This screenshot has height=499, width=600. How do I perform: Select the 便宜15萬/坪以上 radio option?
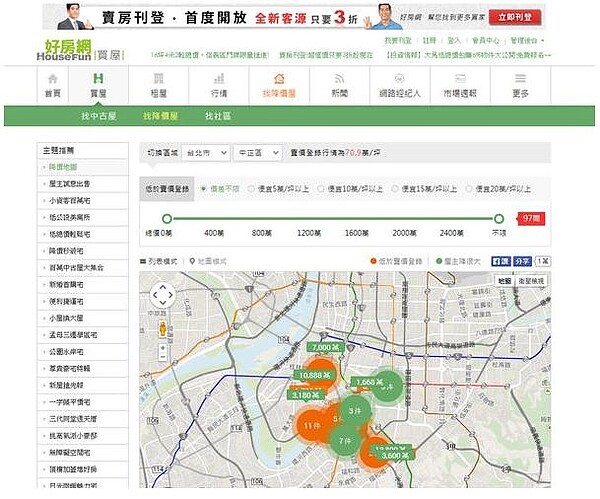click(395, 189)
